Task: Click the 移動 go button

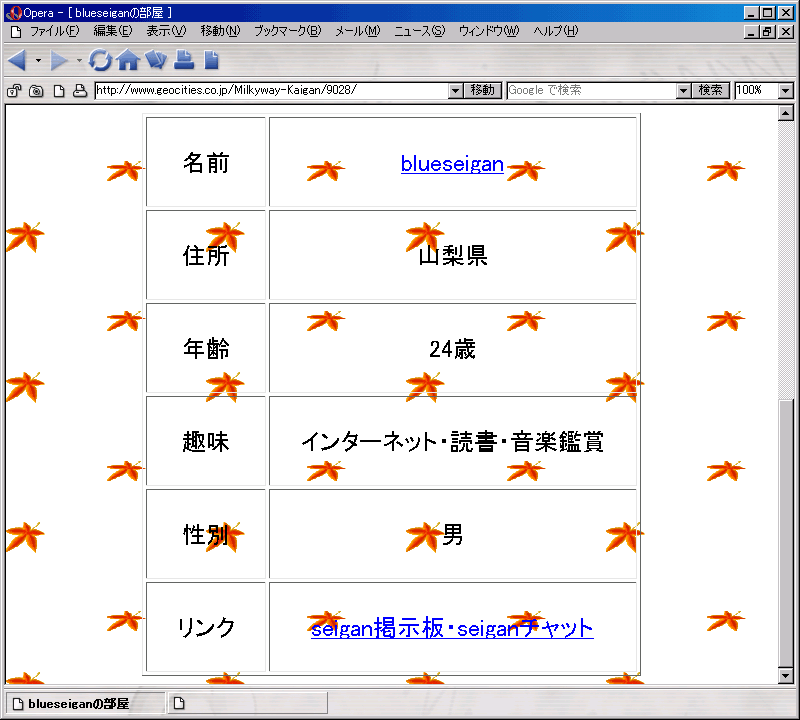Action: 483,90
